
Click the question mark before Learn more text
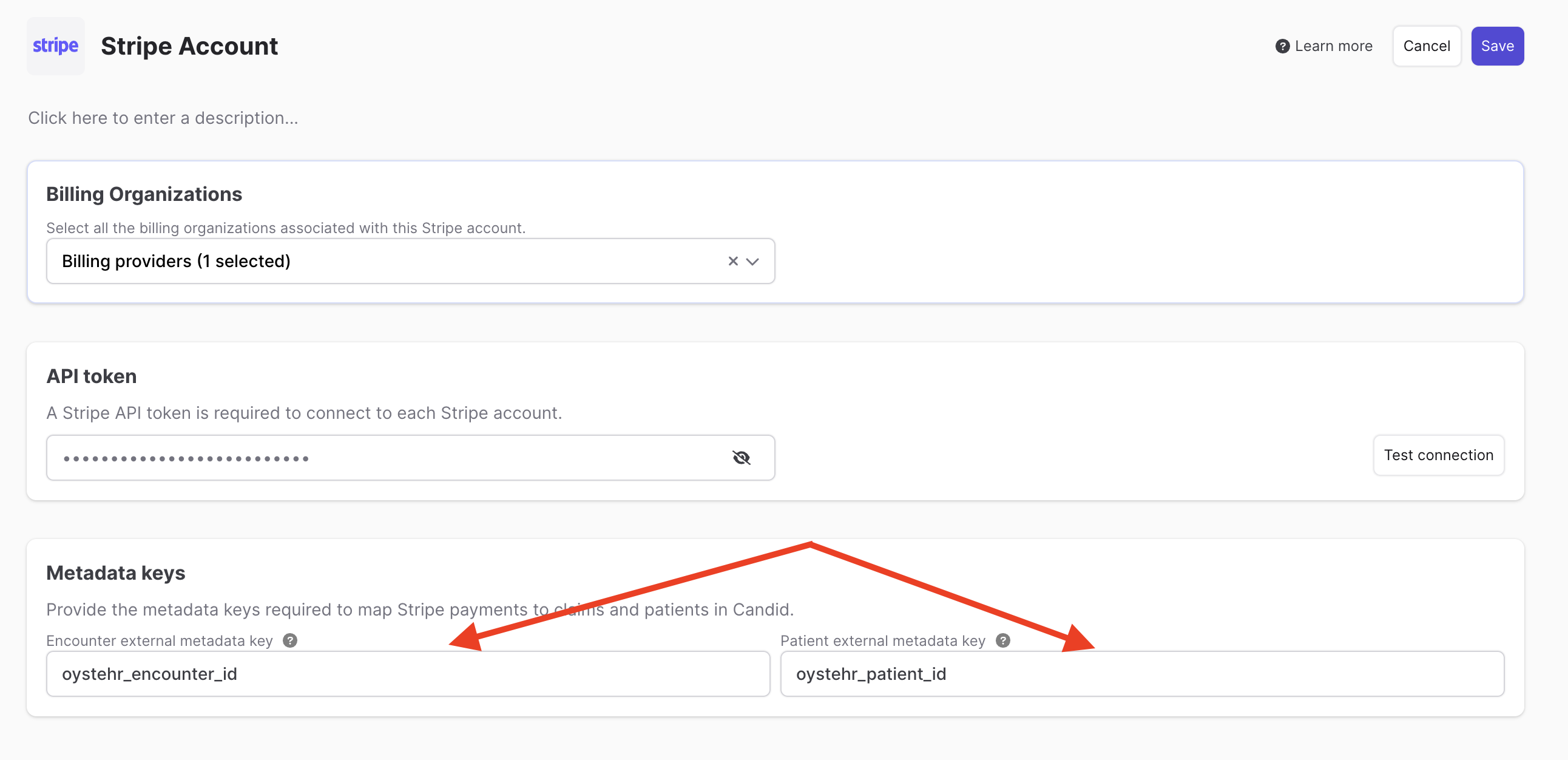1283,46
